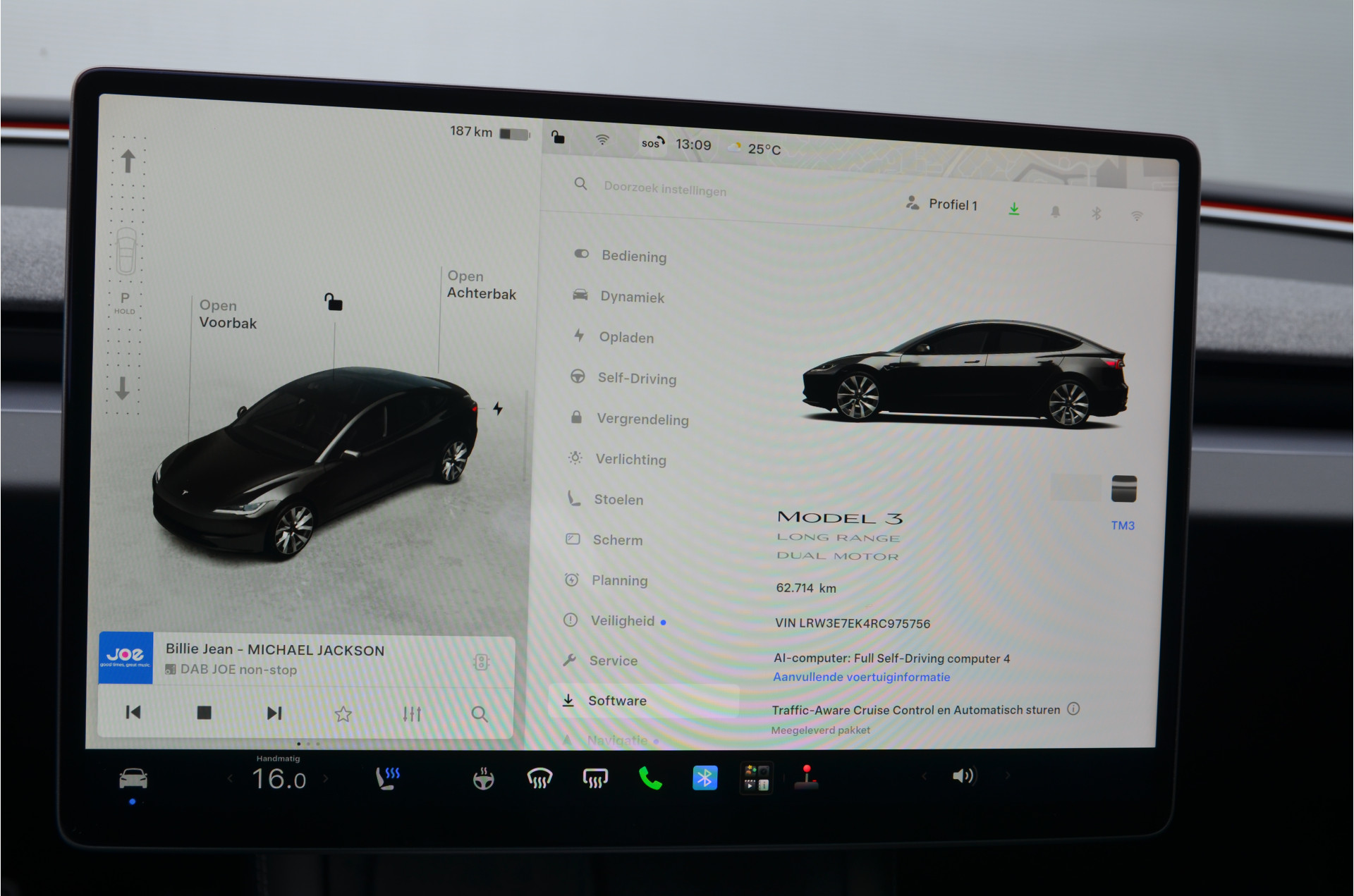Open the all-apps launcher icon
Image resolution: width=1354 pixels, height=896 pixels.
pos(757,778)
